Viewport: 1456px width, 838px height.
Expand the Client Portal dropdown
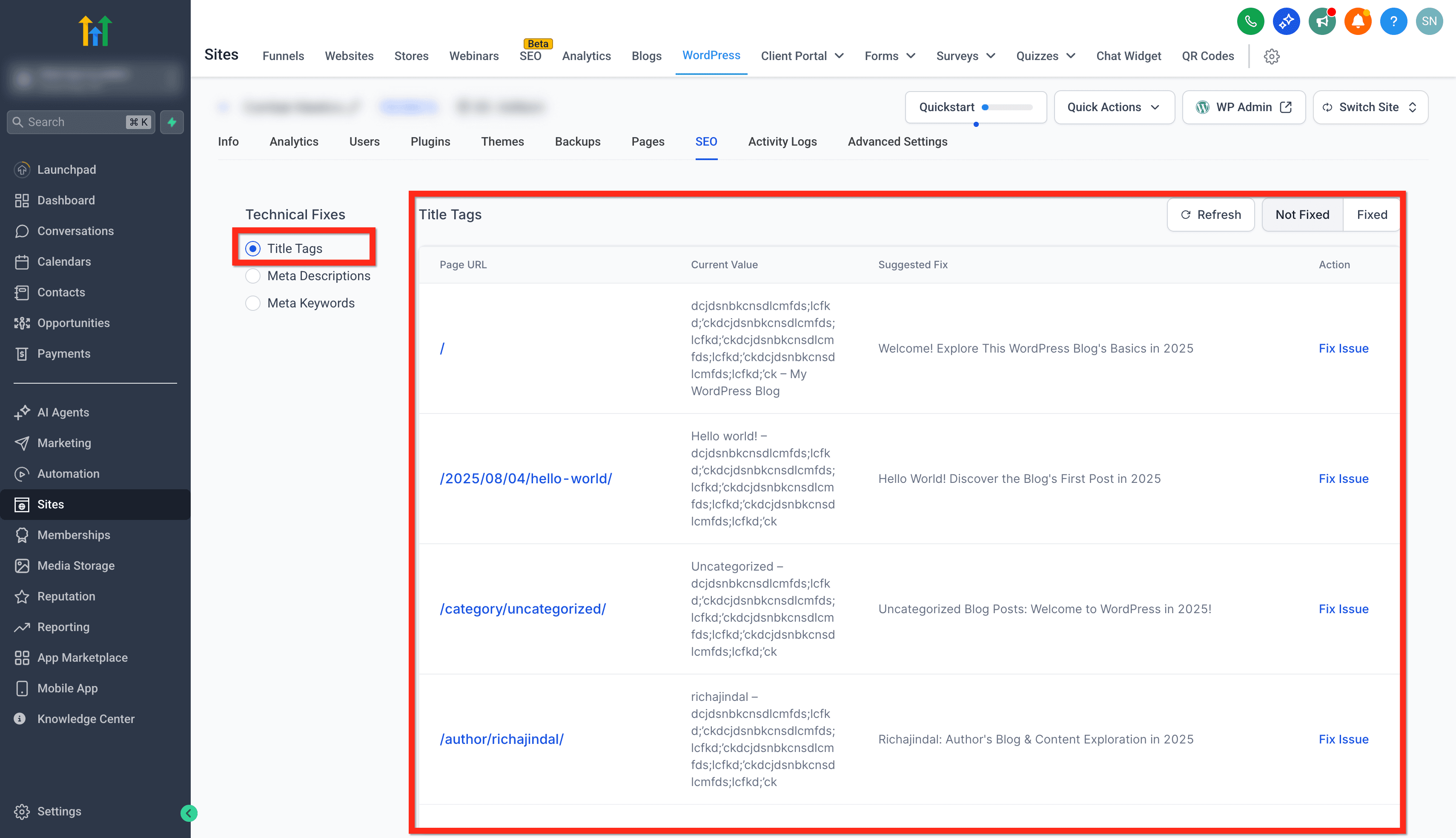[x=802, y=56]
